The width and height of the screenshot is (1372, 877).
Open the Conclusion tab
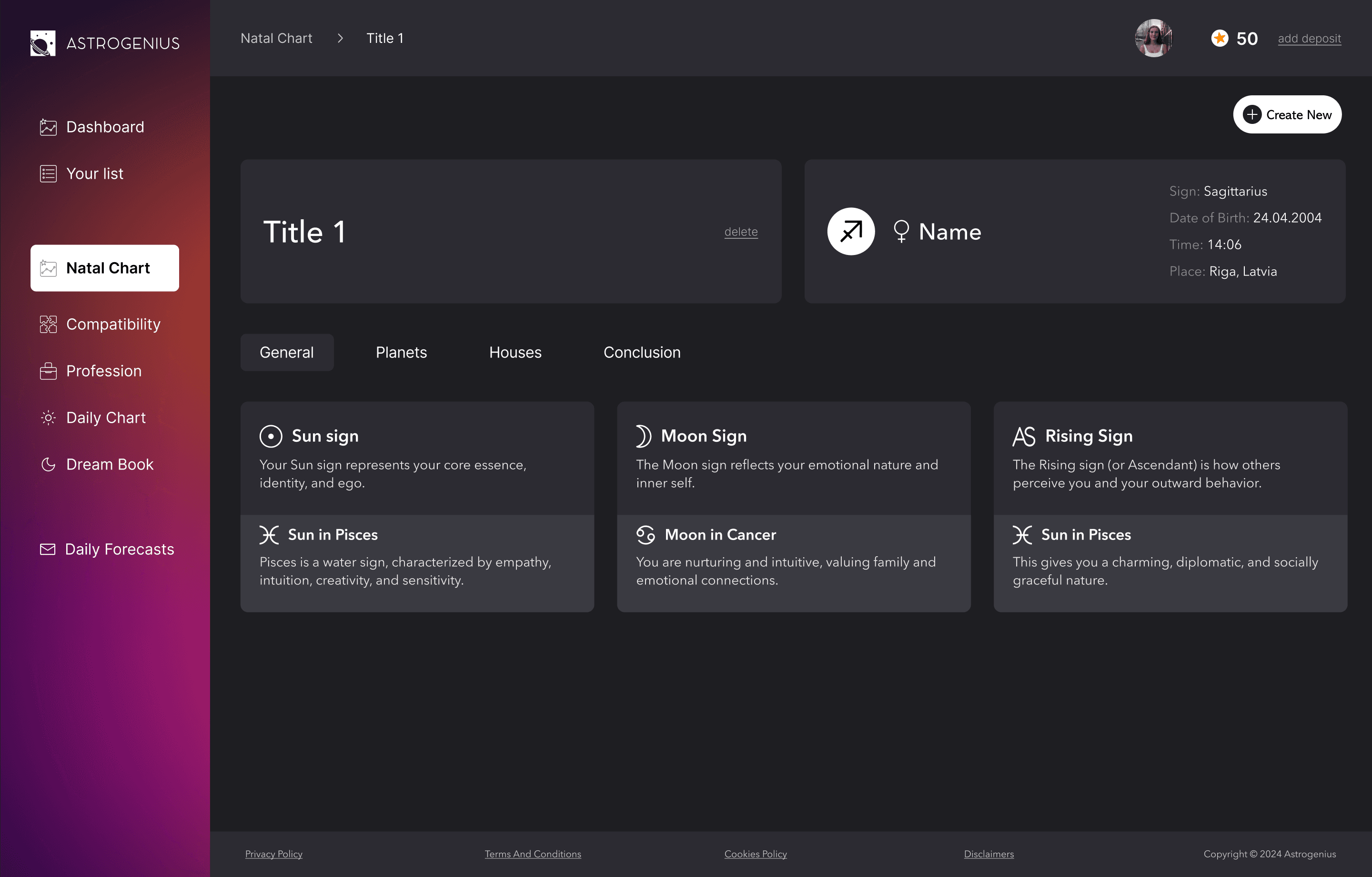pyautogui.click(x=642, y=352)
